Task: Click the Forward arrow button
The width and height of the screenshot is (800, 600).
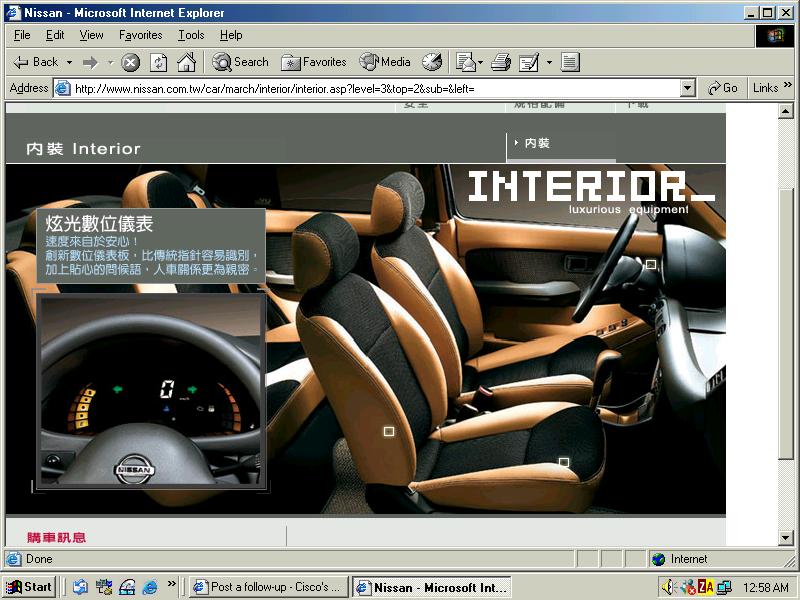Action: 90,62
